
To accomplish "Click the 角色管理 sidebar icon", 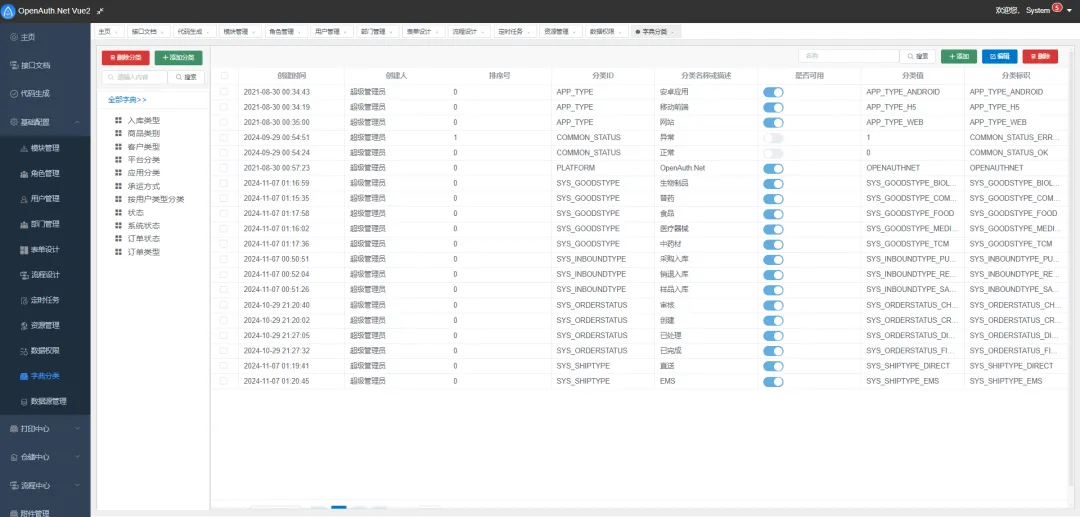I will click(x=24, y=173).
